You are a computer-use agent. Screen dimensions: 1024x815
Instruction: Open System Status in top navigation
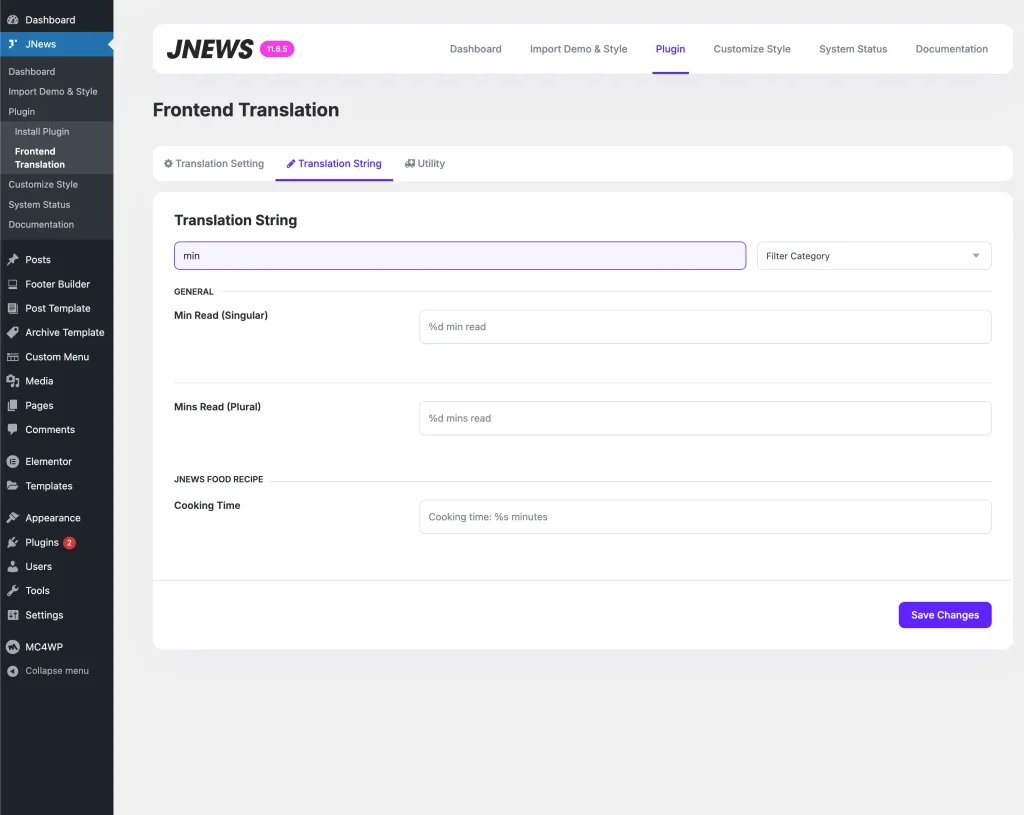(852, 49)
